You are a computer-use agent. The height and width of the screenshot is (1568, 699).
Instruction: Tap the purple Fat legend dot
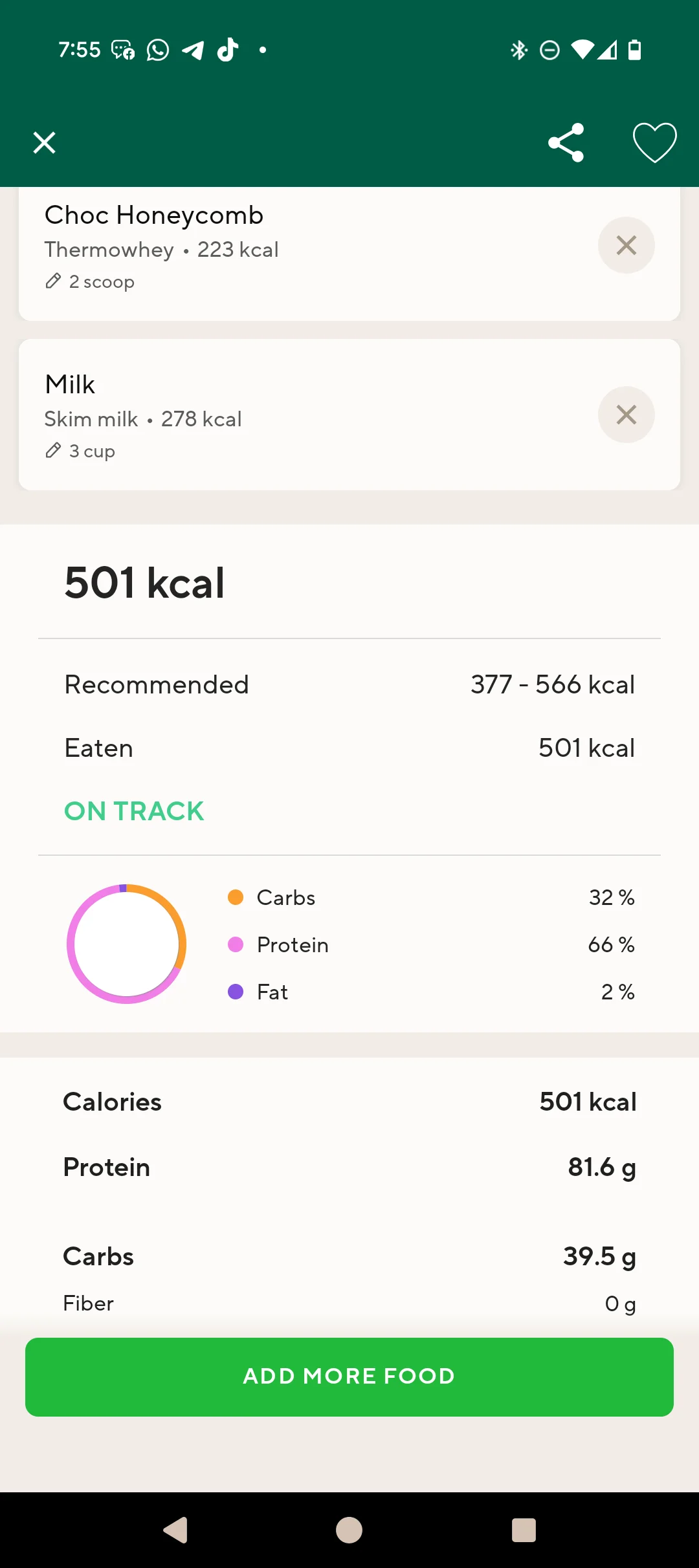pos(236,992)
